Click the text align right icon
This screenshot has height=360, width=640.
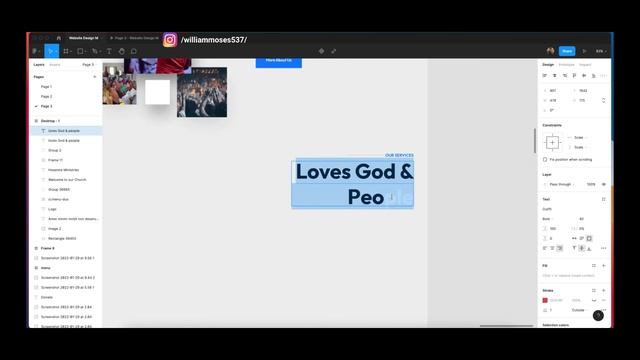[560, 248]
